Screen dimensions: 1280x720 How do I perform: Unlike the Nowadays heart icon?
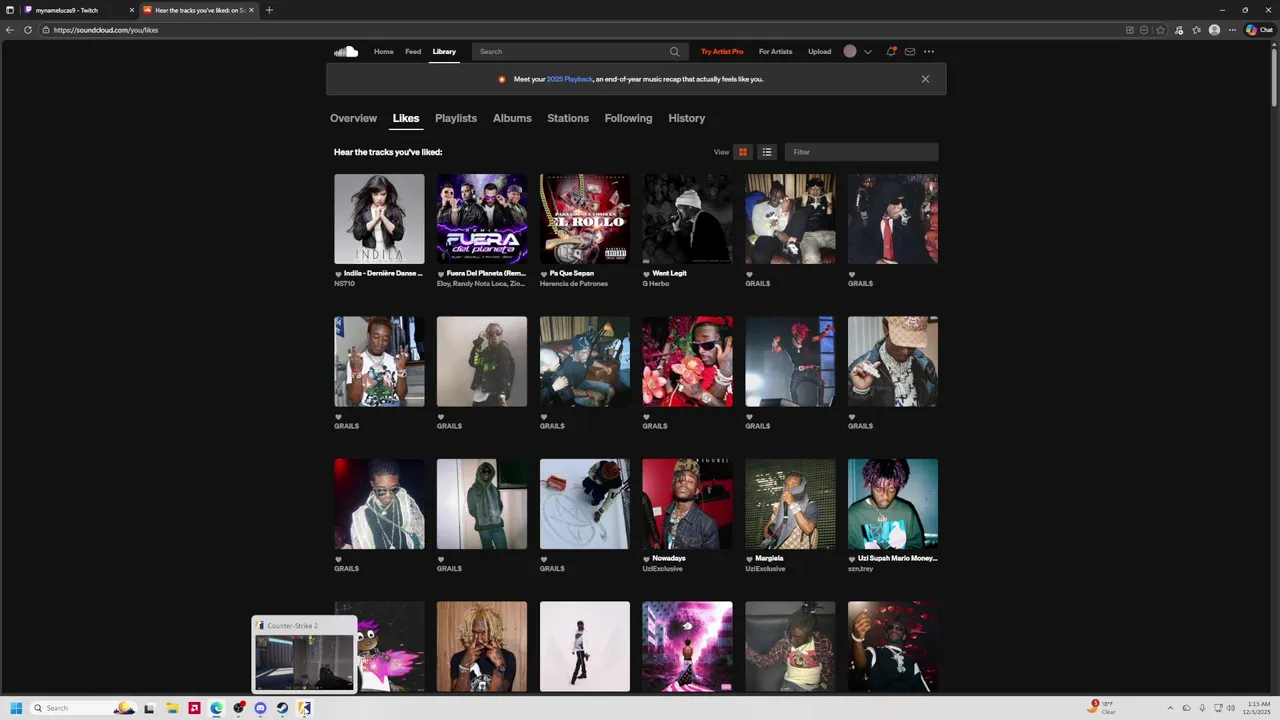click(x=646, y=559)
